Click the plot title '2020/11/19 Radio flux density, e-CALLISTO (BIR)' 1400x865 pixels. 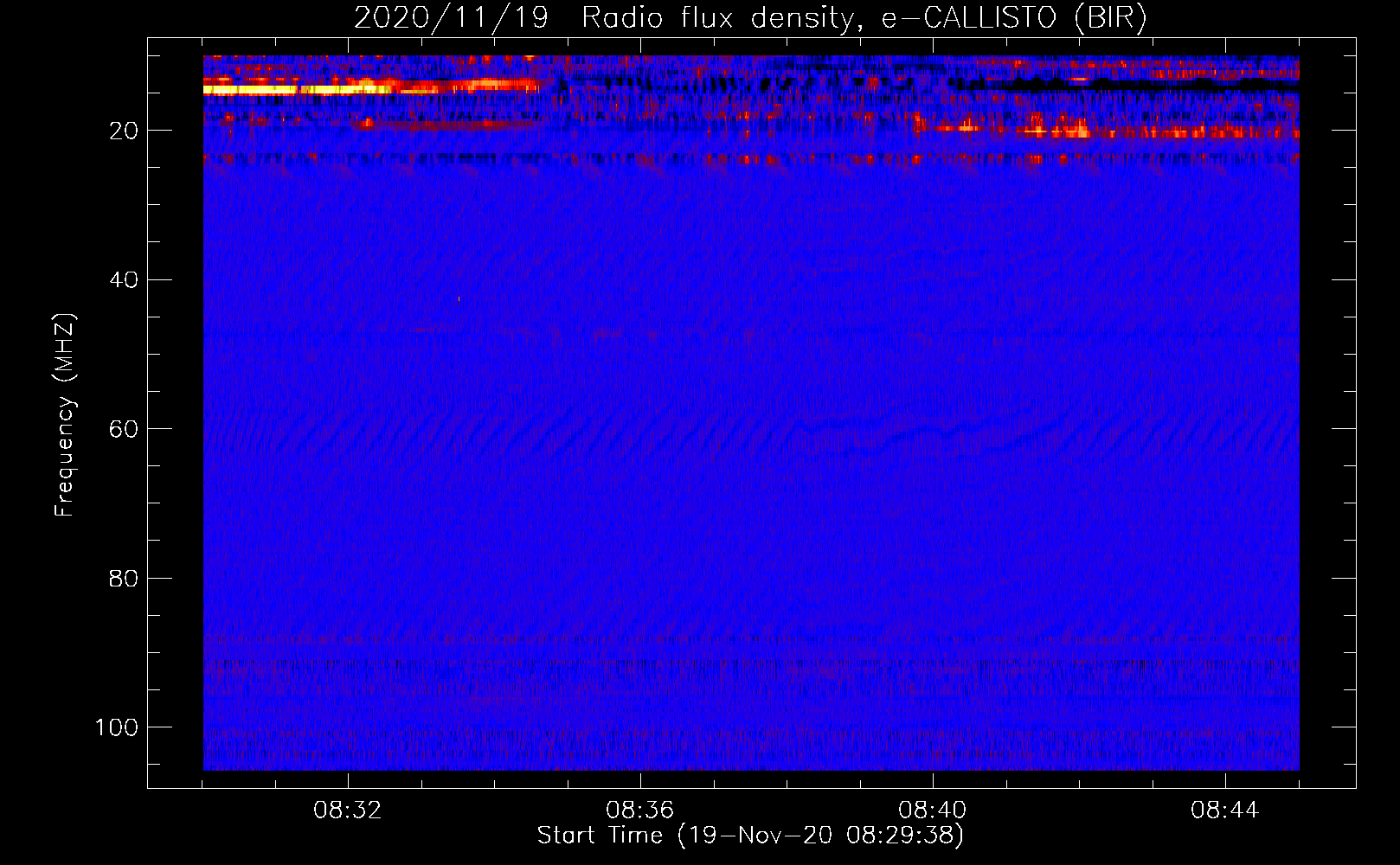click(750, 17)
